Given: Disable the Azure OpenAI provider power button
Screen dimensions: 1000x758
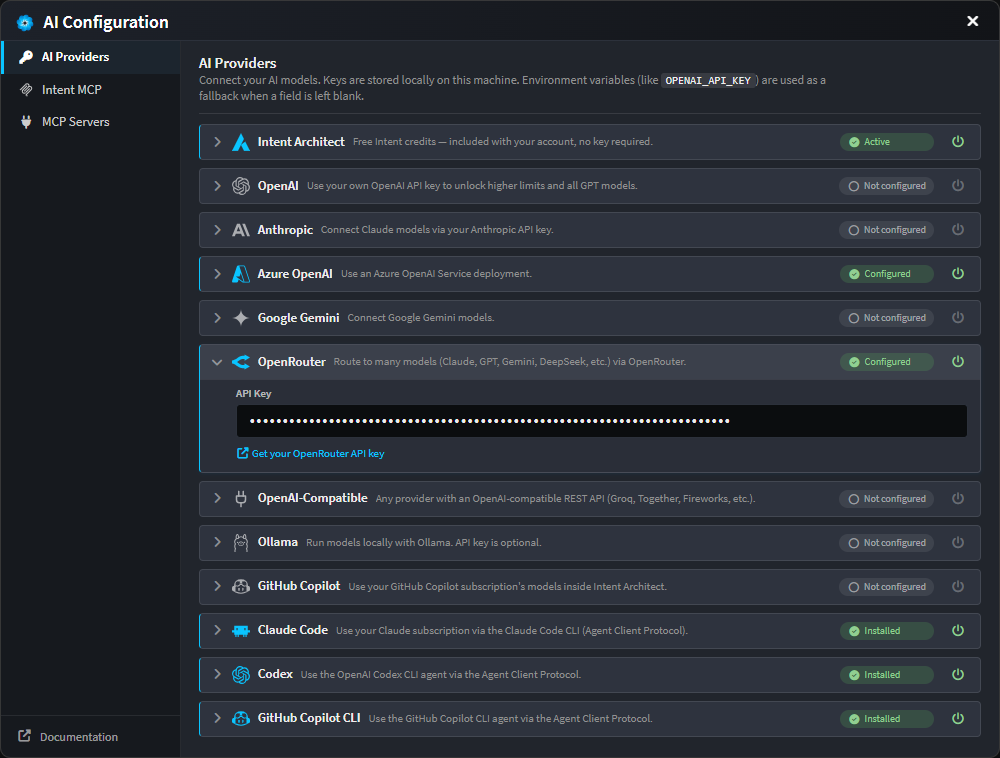Looking at the screenshot, I should [x=958, y=273].
